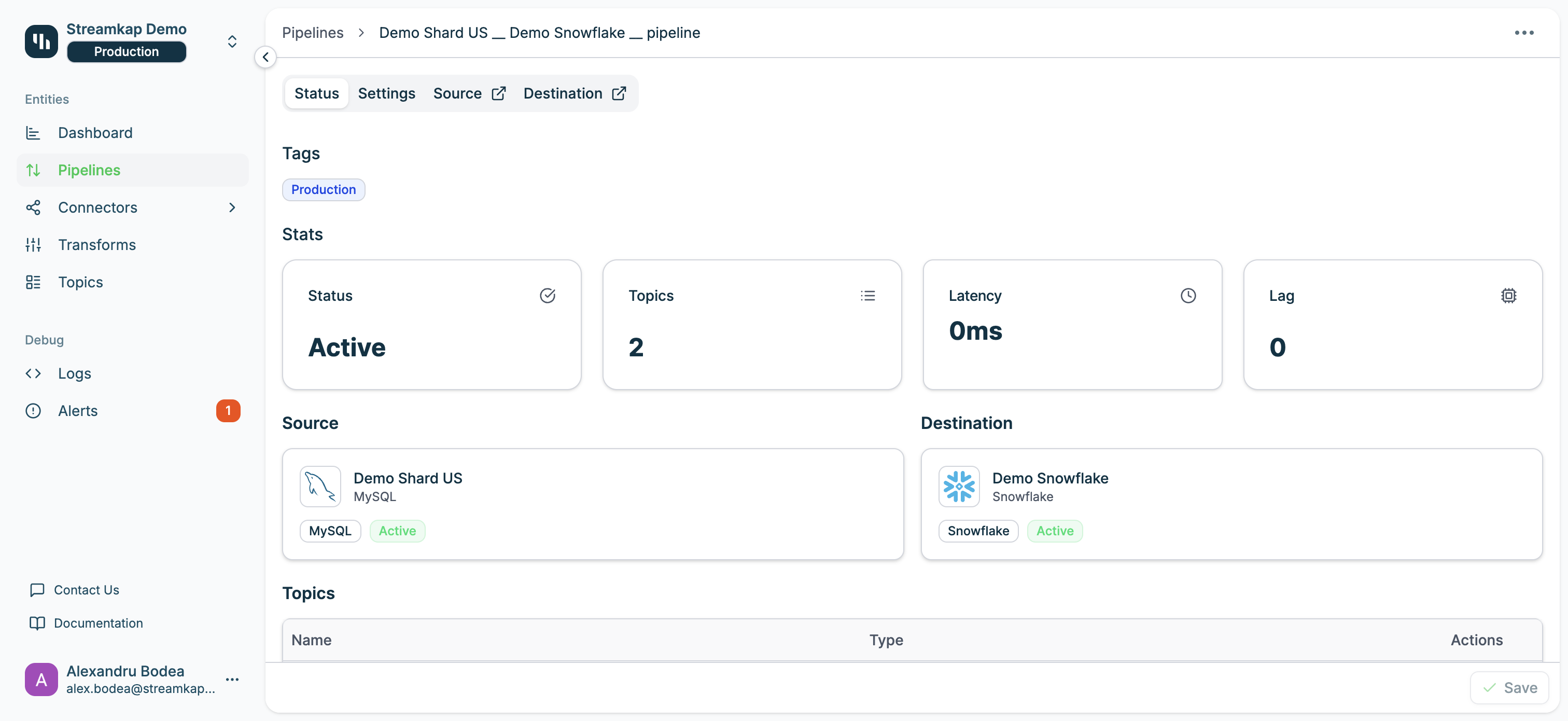Open the Documentation link
This screenshot has width=1568, height=721.
click(98, 623)
